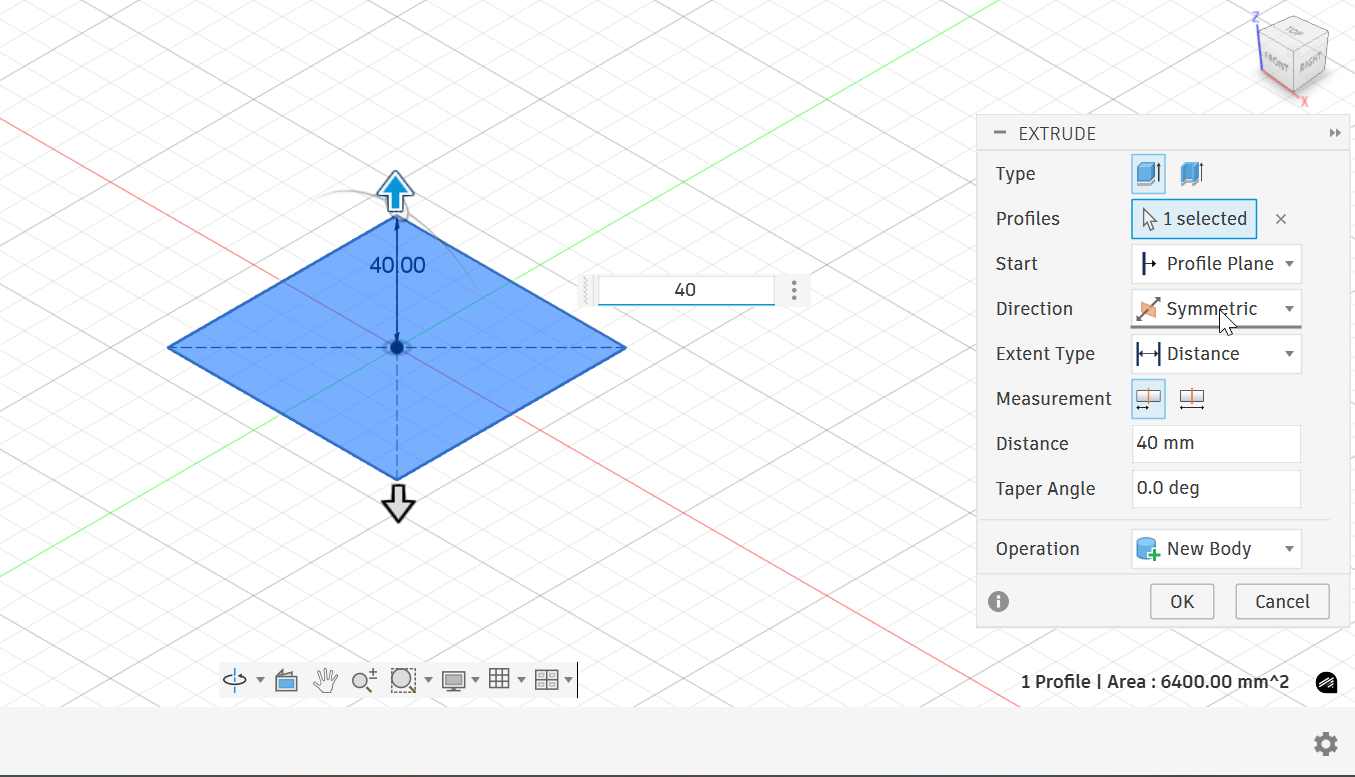Expand the Viewports dropdown arrow

(569, 680)
